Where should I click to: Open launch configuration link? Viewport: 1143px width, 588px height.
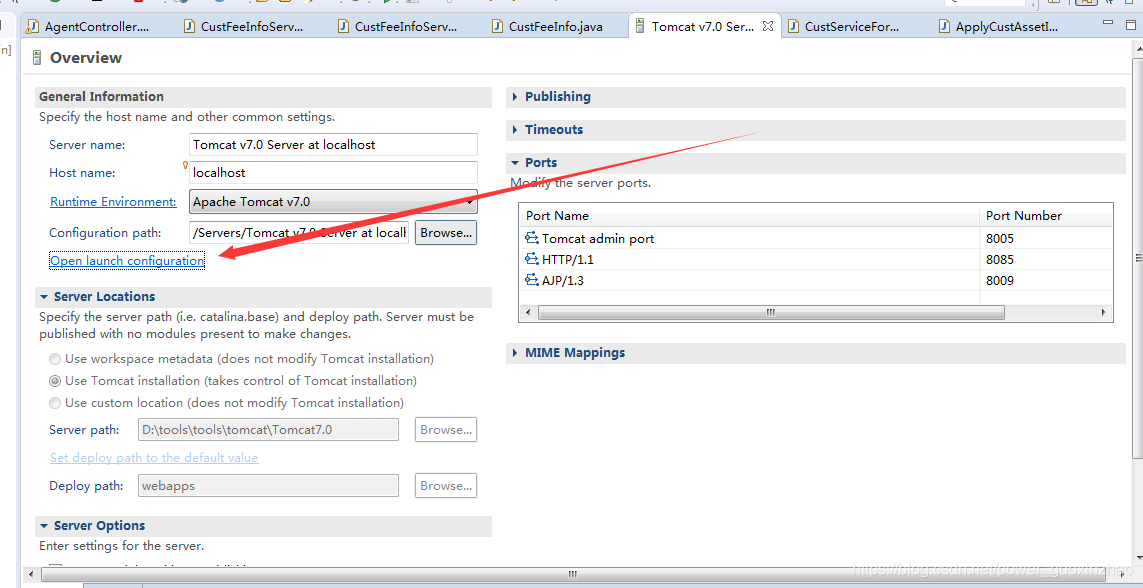pyautogui.click(x=127, y=260)
